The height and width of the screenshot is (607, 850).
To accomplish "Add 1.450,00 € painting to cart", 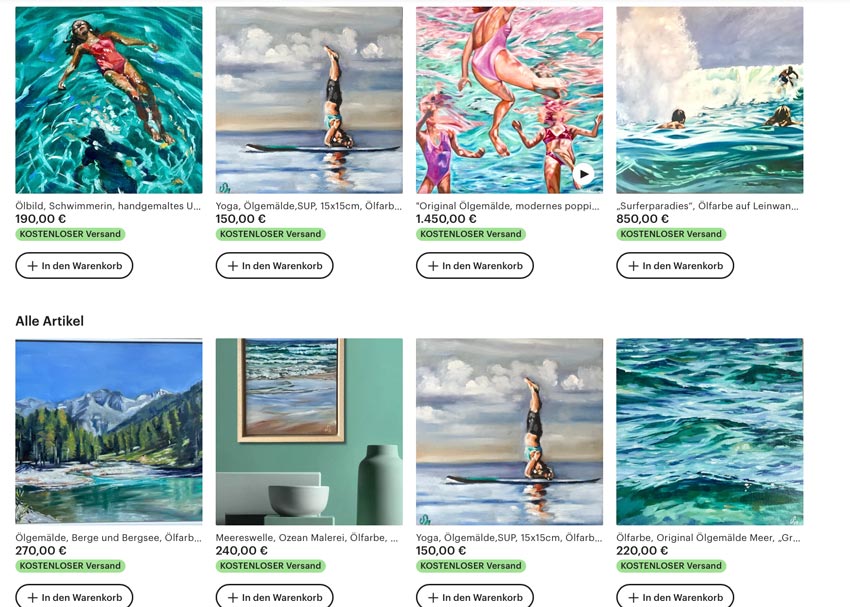I will tap(475, 266).
